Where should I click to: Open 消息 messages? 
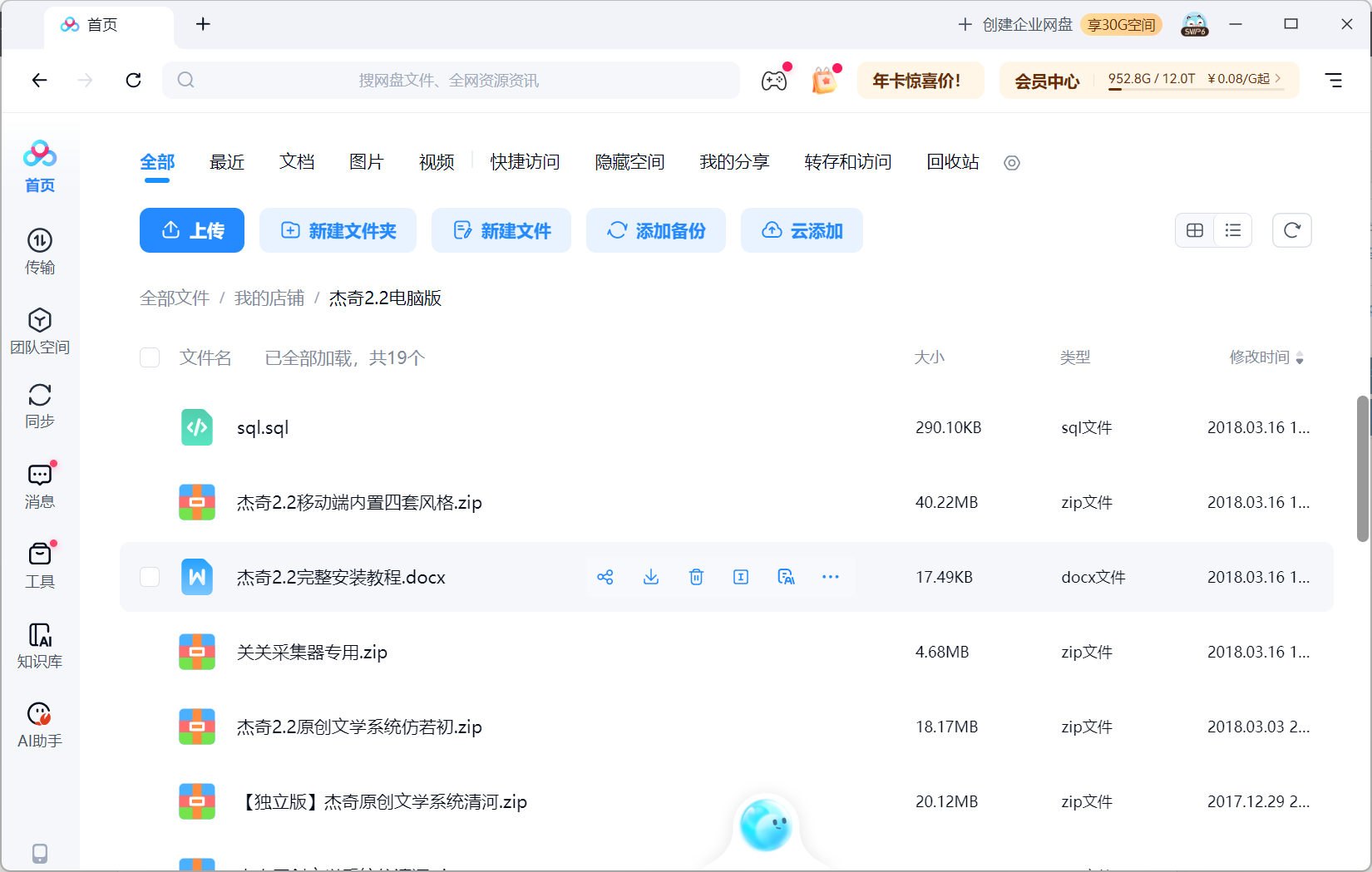[x=40, y=485]
